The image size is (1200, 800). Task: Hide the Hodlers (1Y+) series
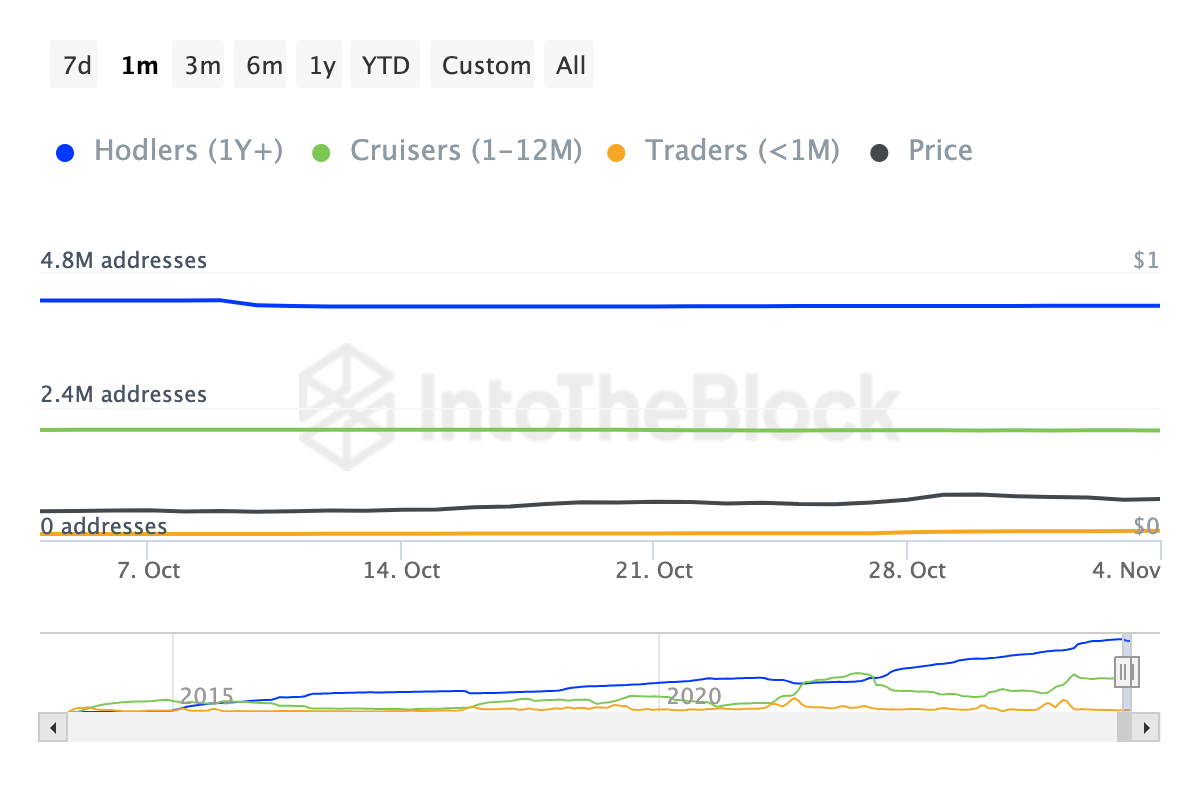188,150
